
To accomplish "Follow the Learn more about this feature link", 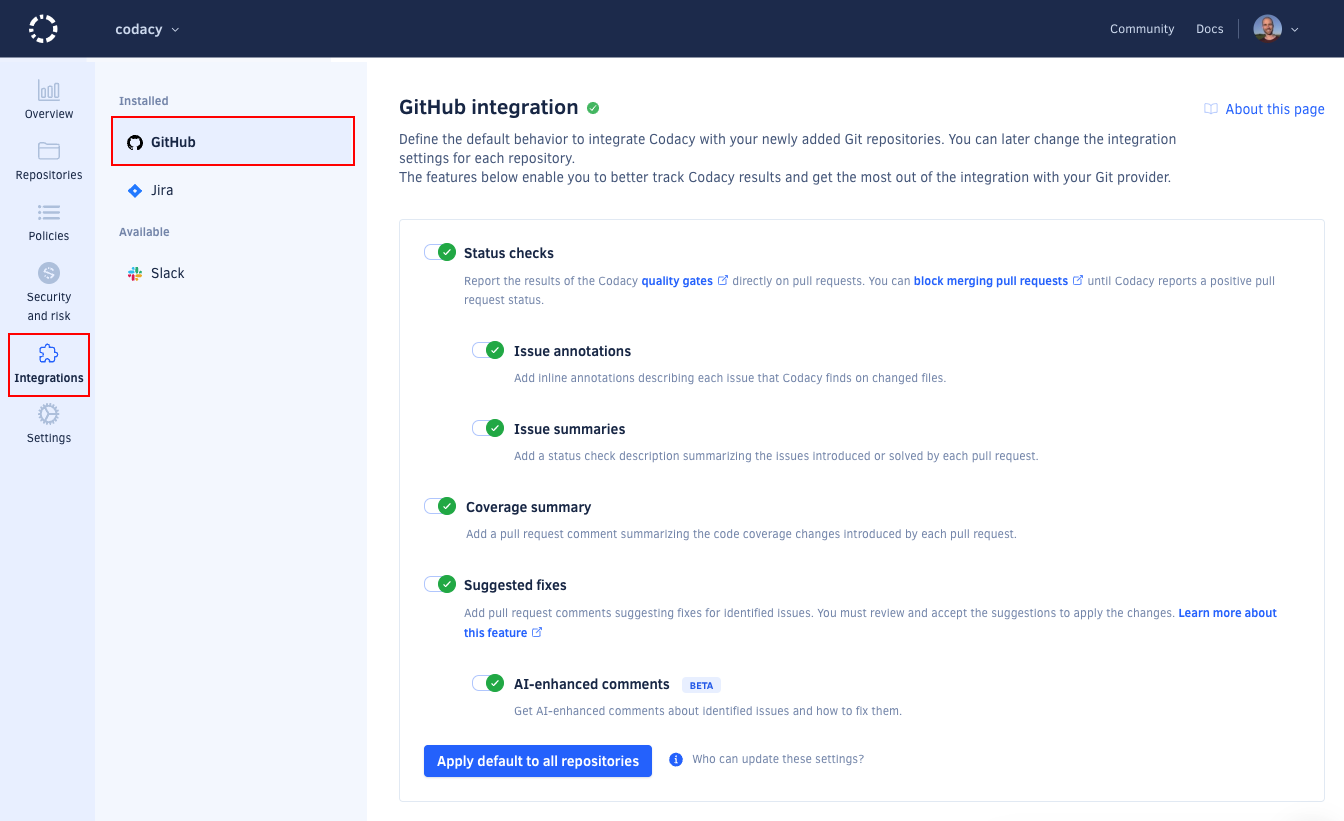I will click(x=1228, y=613).
